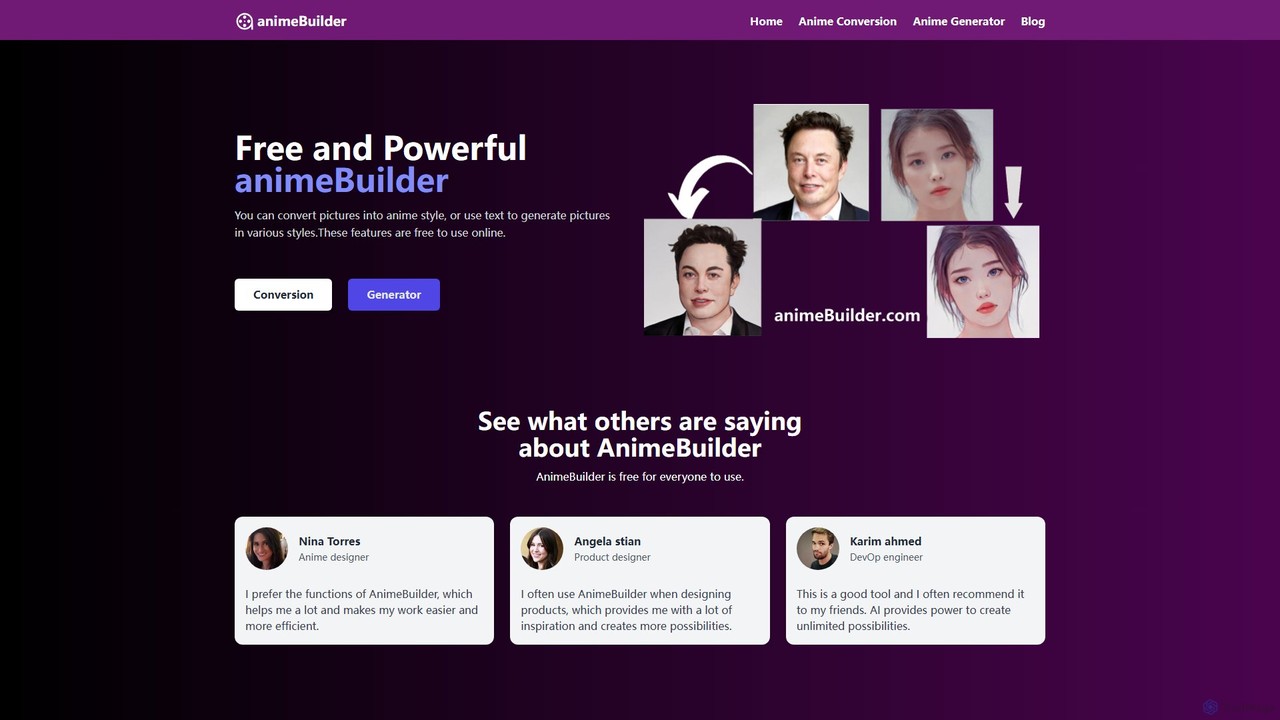1280x720 pixels.
Task: Click the animeBuilder.com text in the collage
Action: point(847,315)
